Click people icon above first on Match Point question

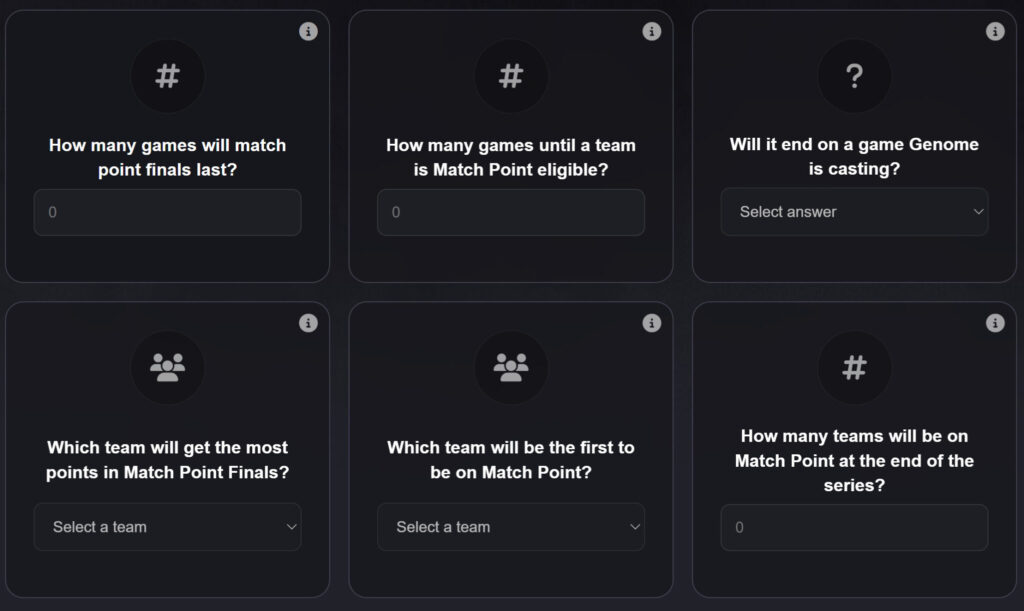[x=511, y=368]
